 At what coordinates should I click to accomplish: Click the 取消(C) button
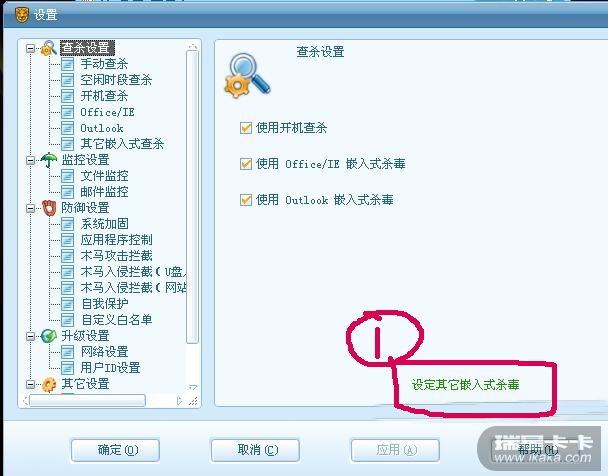click(255, 450)
